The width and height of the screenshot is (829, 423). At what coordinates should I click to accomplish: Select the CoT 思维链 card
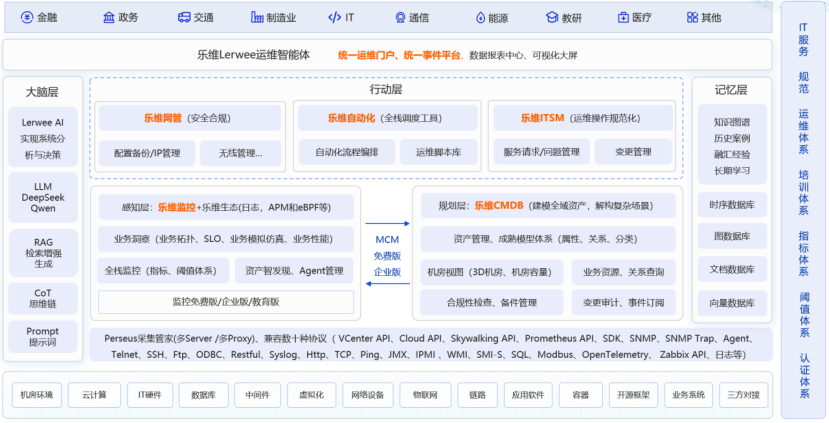point(43,299)
